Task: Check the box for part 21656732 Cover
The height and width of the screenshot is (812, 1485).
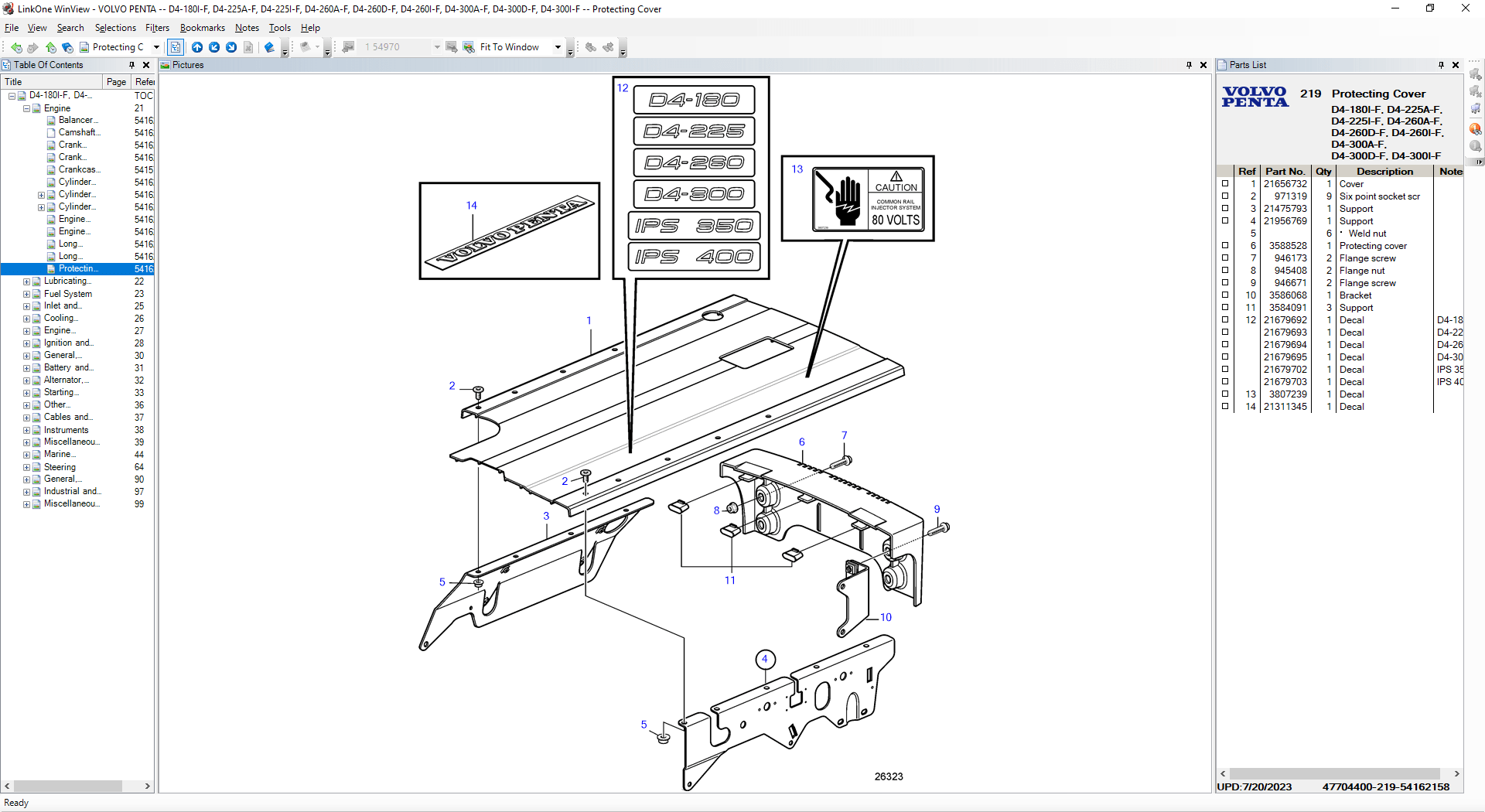Action: click(x=1225, y=184)
